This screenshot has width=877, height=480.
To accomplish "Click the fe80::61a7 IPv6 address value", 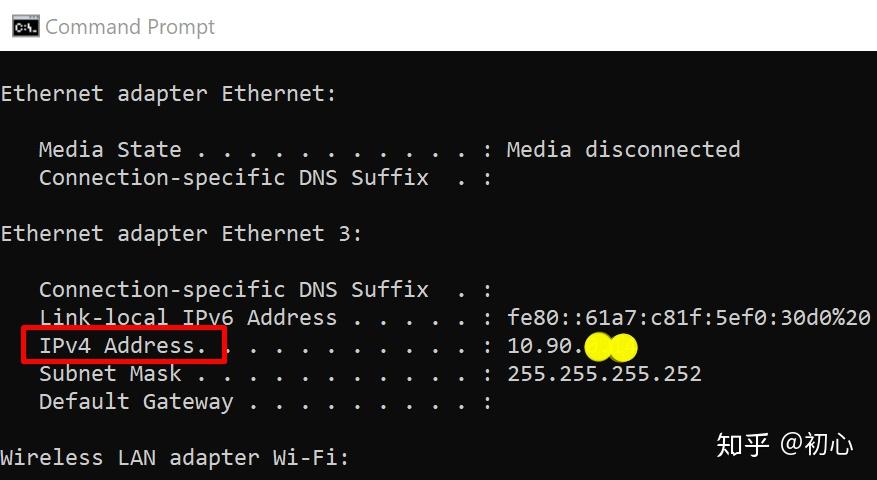I will [689, 317].
